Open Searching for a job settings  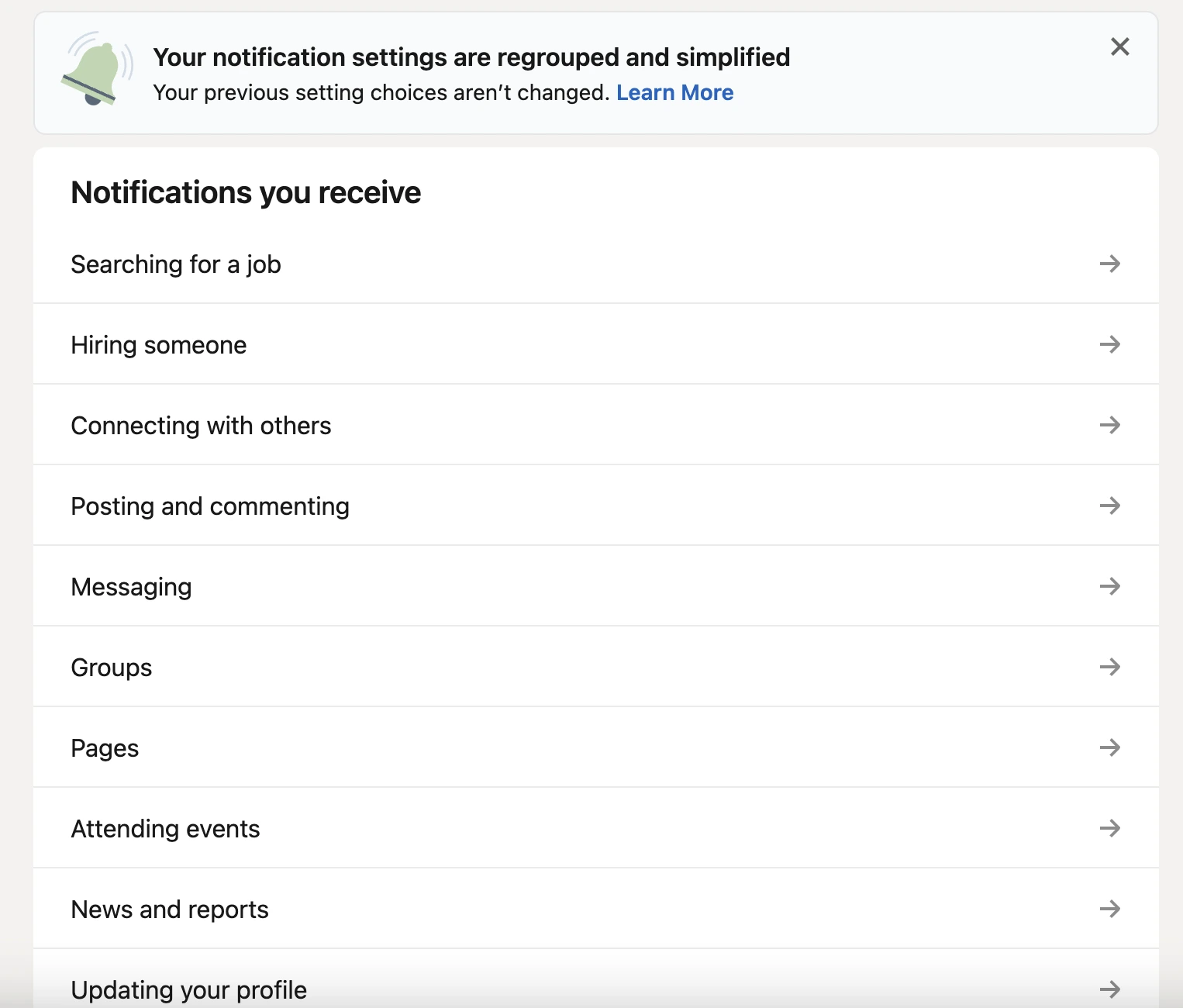[595, 264]
